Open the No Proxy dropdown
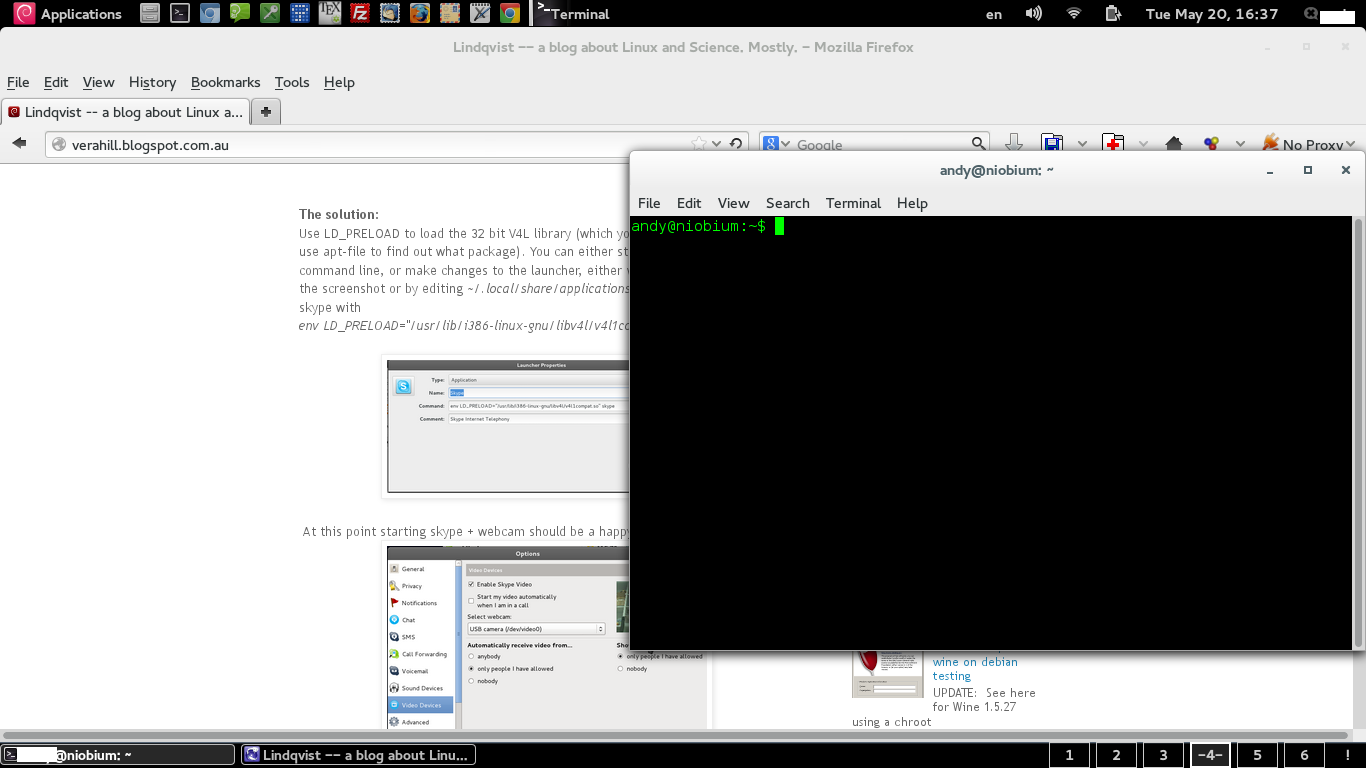 pyautogui.click(x=1309, y=145)
